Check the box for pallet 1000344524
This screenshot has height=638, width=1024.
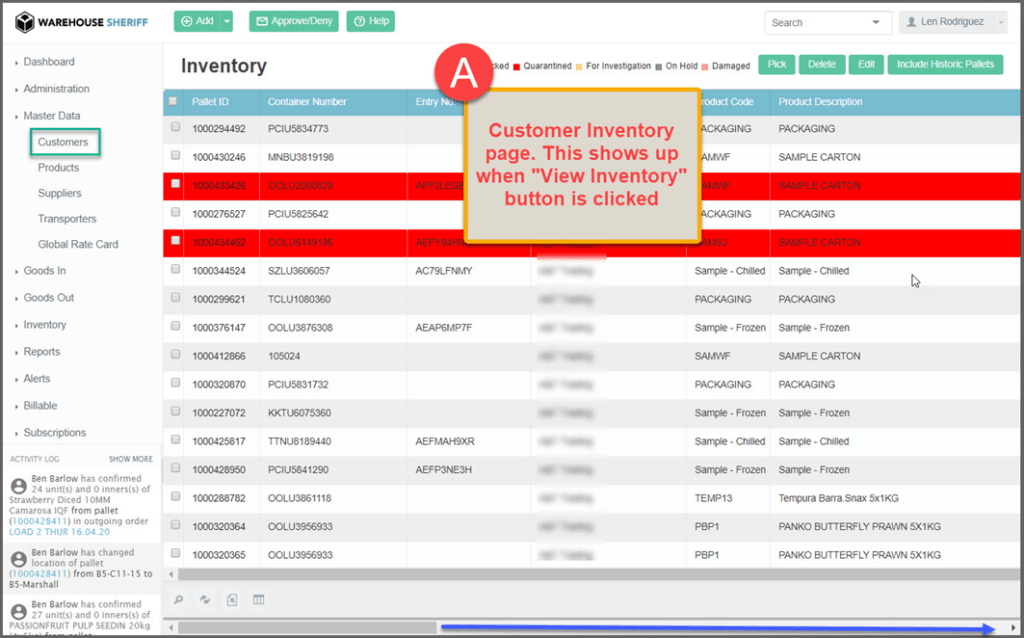[175, 270]
